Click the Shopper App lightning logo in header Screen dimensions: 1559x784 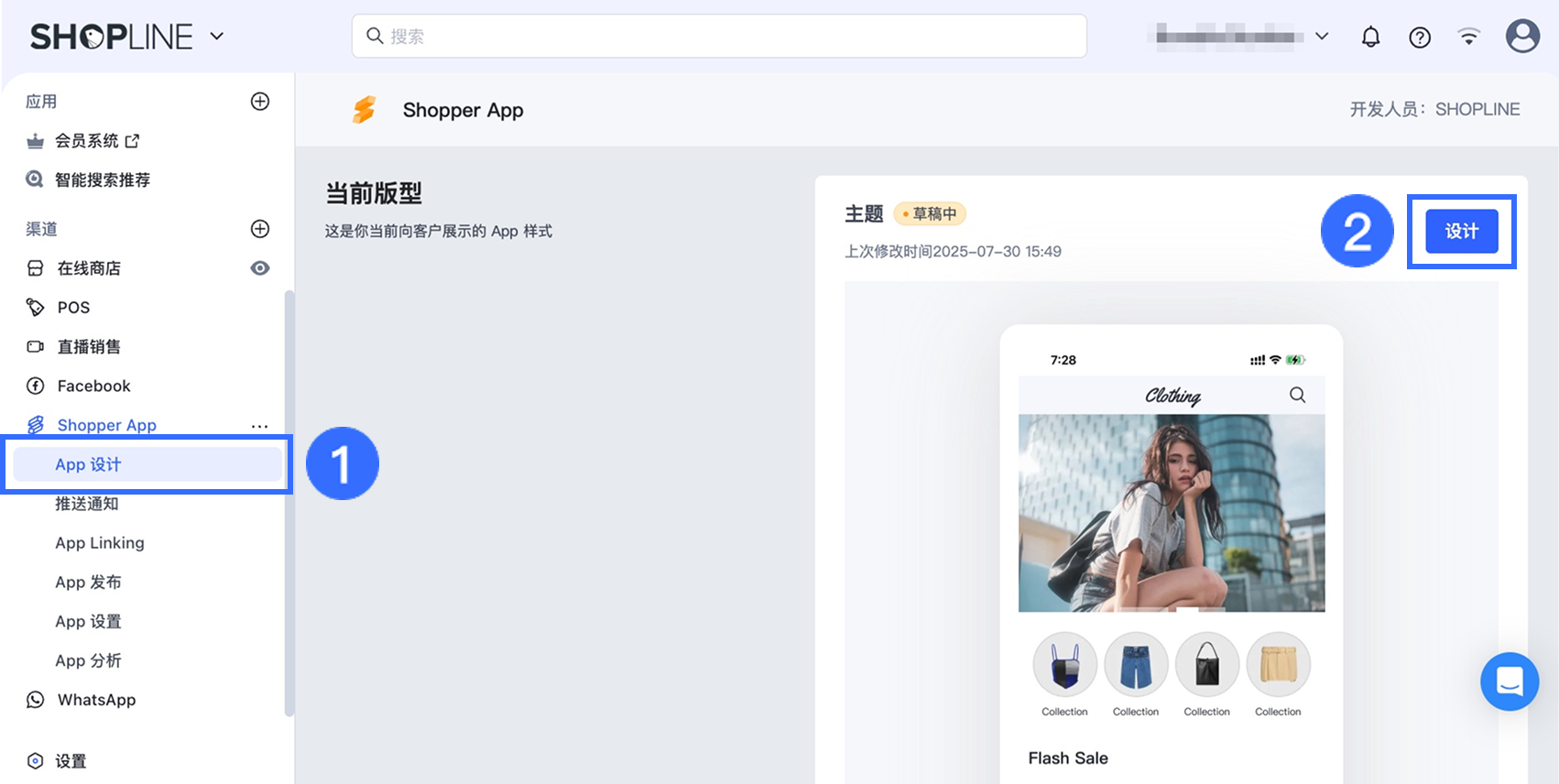pos(365,110)
